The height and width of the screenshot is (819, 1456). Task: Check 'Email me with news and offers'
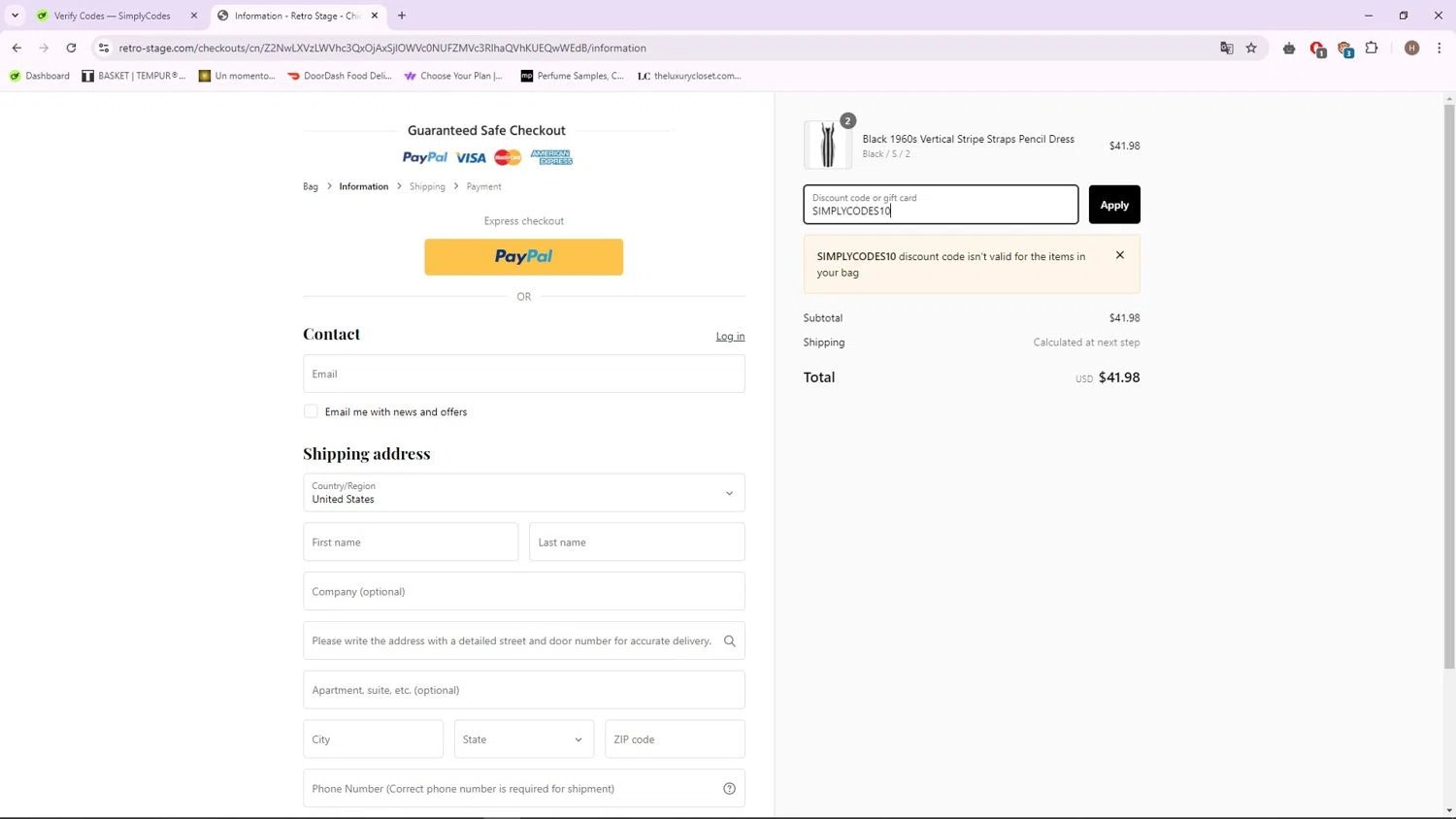pos(311,411)
